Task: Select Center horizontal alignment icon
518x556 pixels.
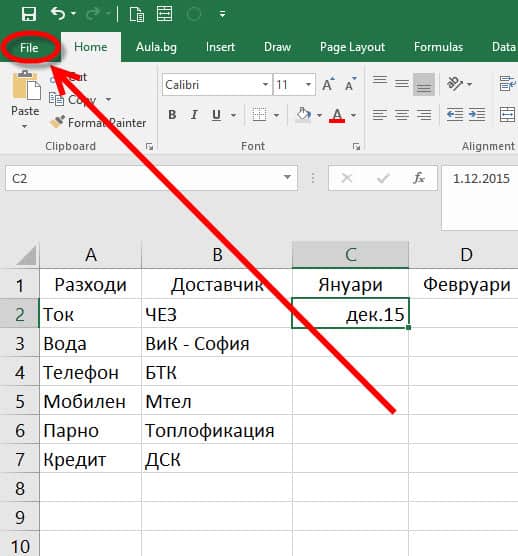Action: [x=402, y=115]
